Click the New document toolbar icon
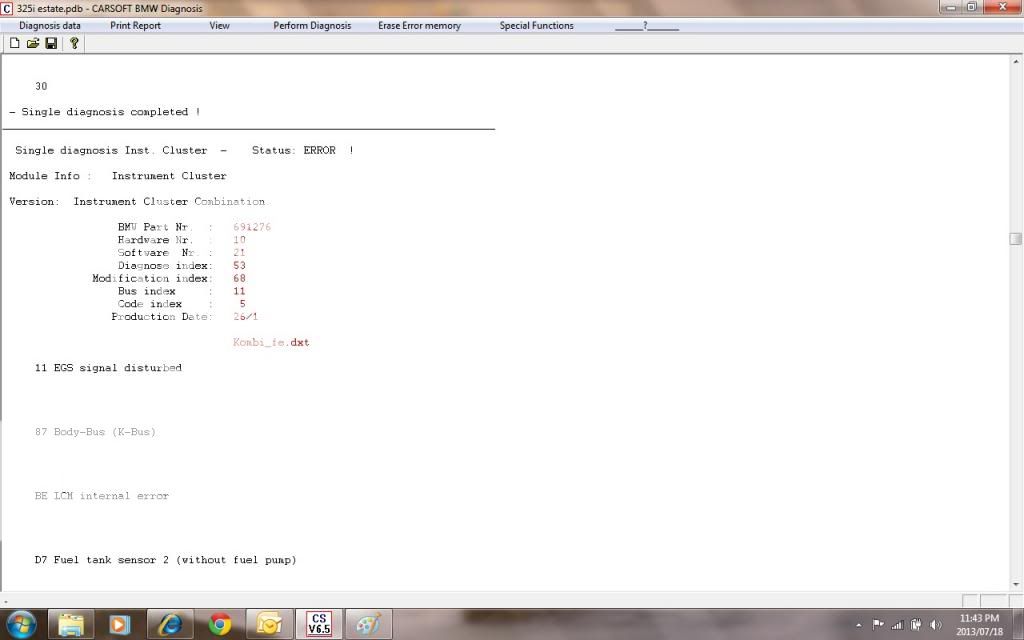1024x640 pixels. (x=14, y=43)
